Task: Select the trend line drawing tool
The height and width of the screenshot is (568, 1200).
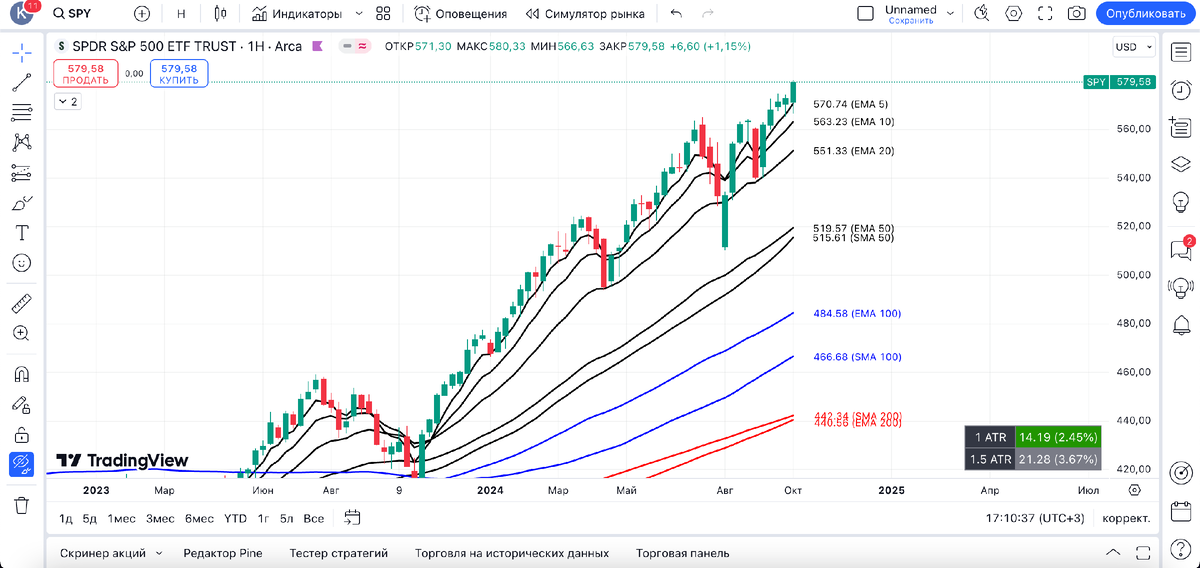Action: coord(21,84)
